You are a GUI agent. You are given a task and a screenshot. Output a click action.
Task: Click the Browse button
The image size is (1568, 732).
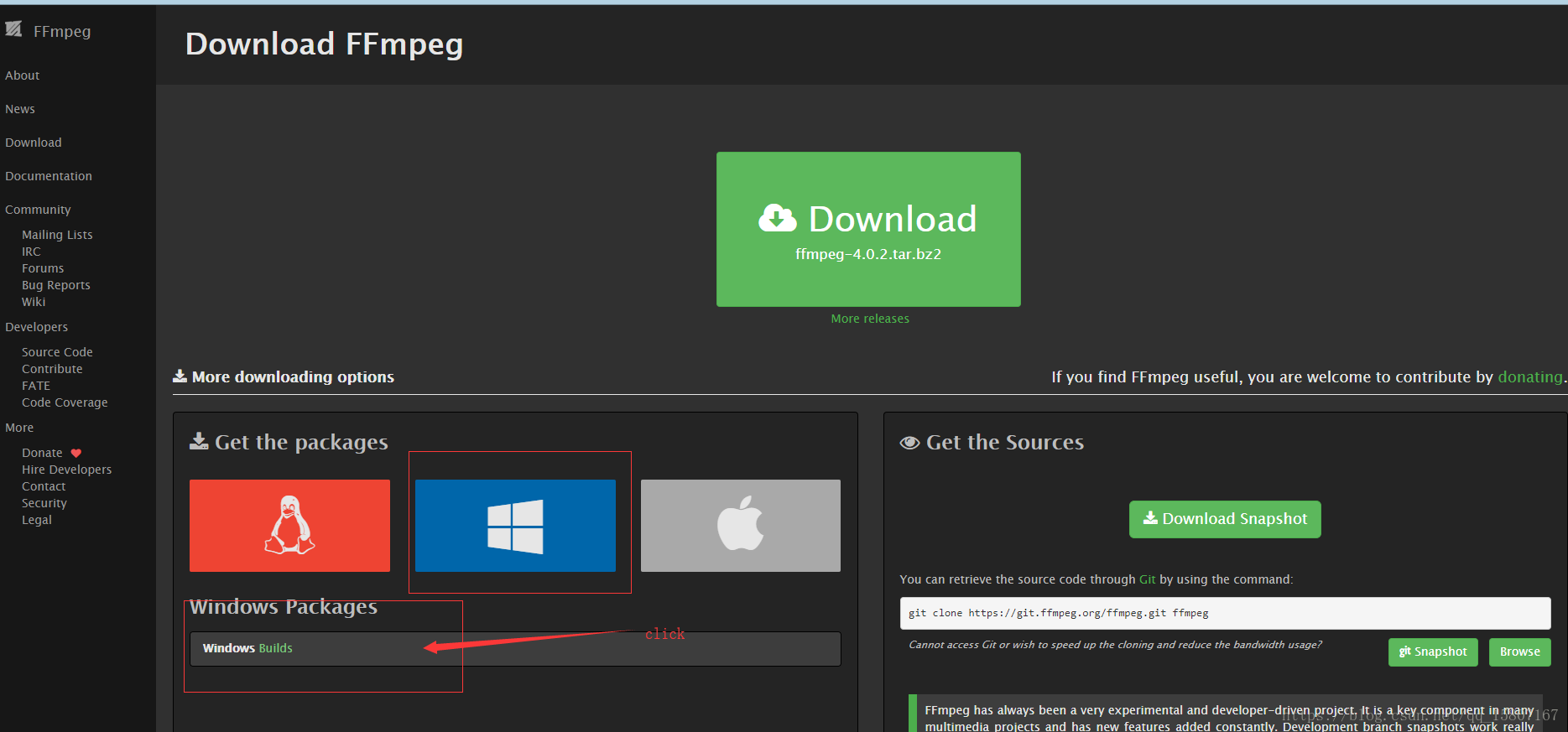pos(1519,652)
